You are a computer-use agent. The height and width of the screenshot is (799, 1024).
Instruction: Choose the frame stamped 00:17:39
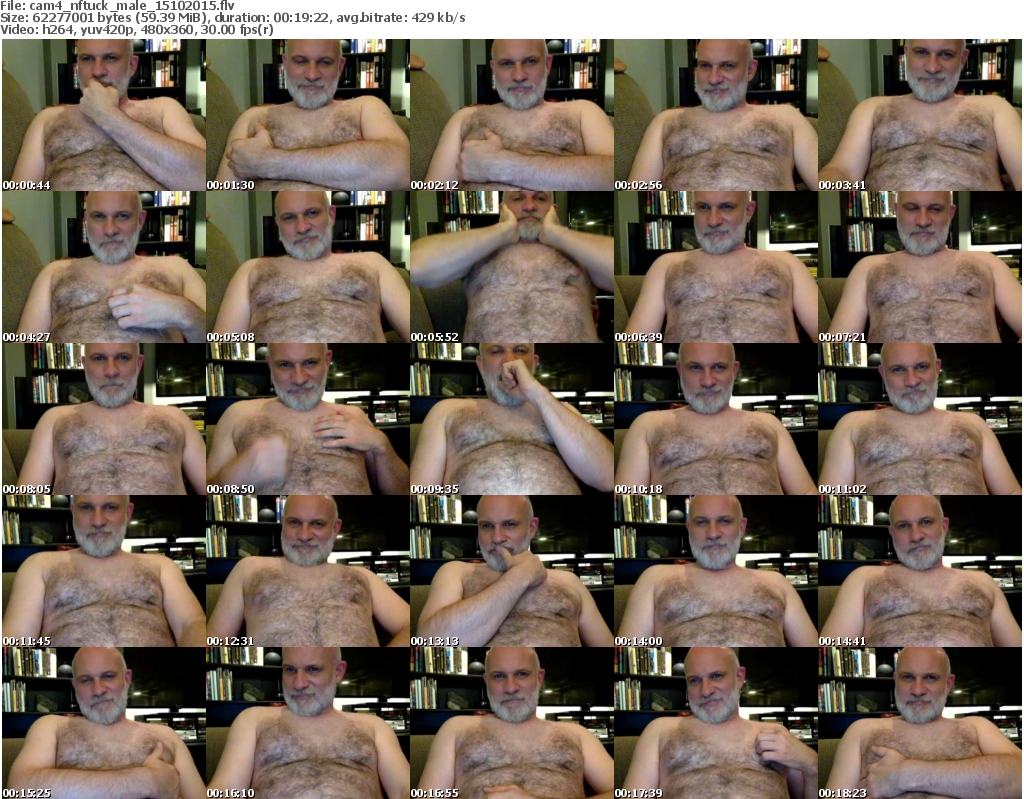(x=716, y=723)
